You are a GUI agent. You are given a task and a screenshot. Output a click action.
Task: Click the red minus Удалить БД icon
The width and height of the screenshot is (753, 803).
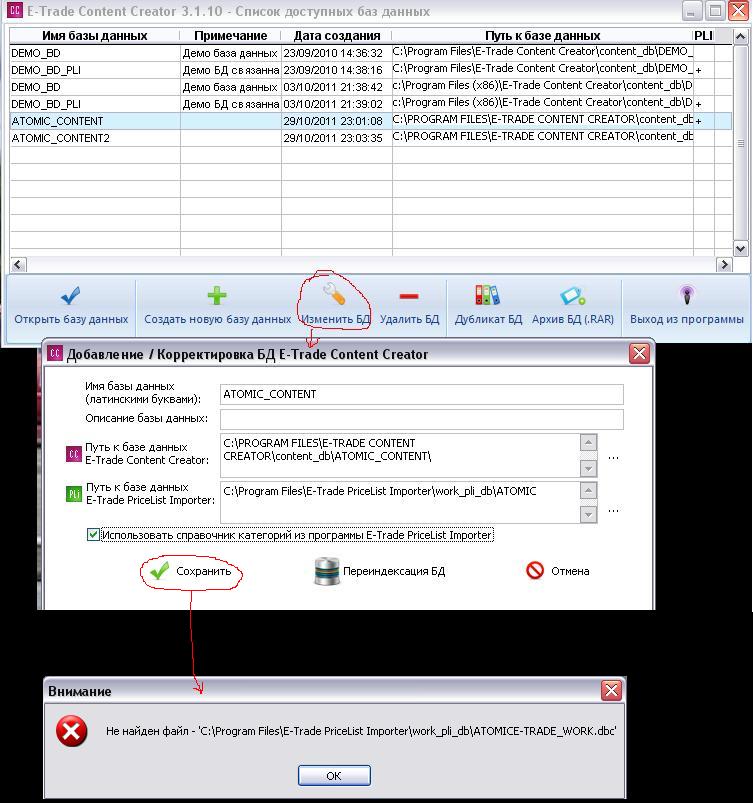coord(409,295)
